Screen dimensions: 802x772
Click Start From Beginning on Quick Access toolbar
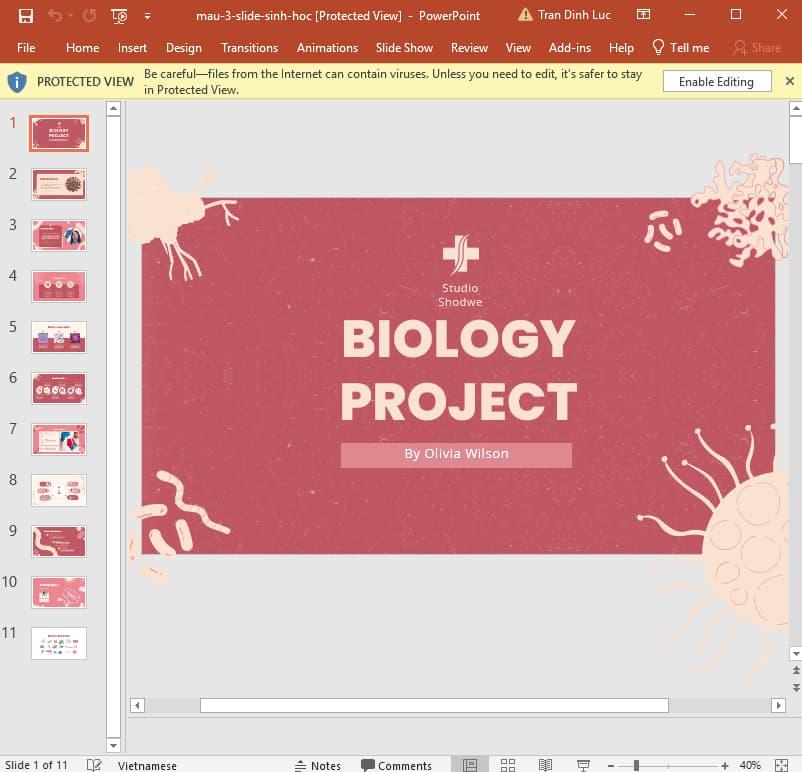pyautogui.click(x=119, y=15)
